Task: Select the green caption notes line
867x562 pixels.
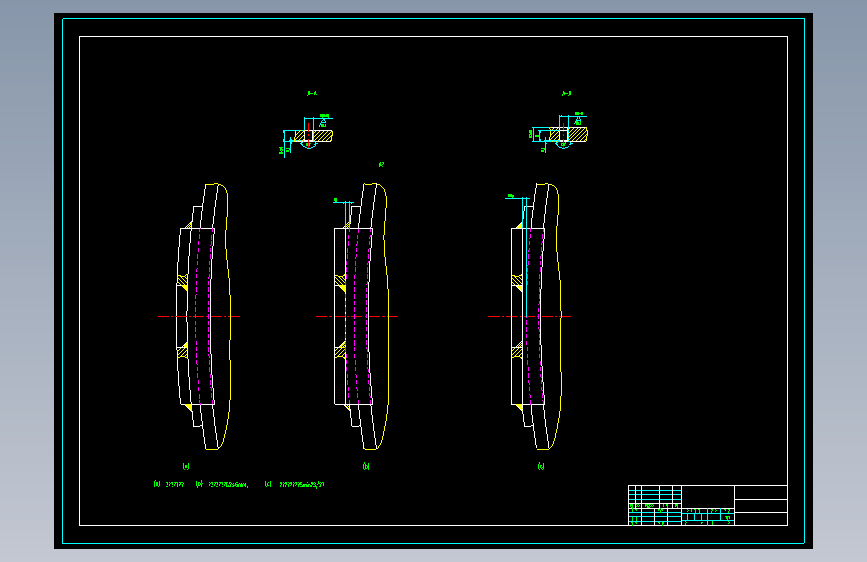Action: pos(239,484)
